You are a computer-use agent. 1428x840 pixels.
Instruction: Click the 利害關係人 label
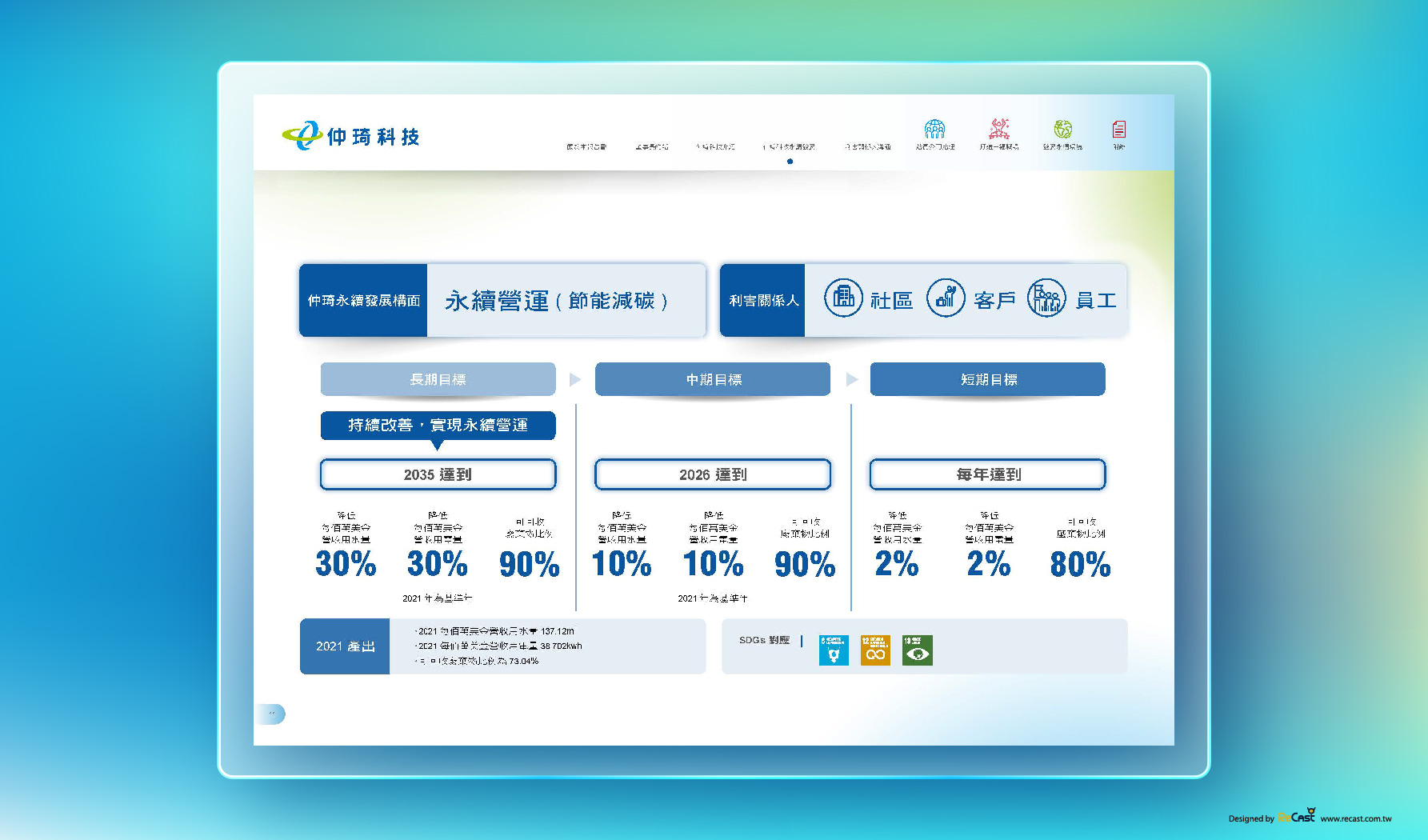coord(763,300)
